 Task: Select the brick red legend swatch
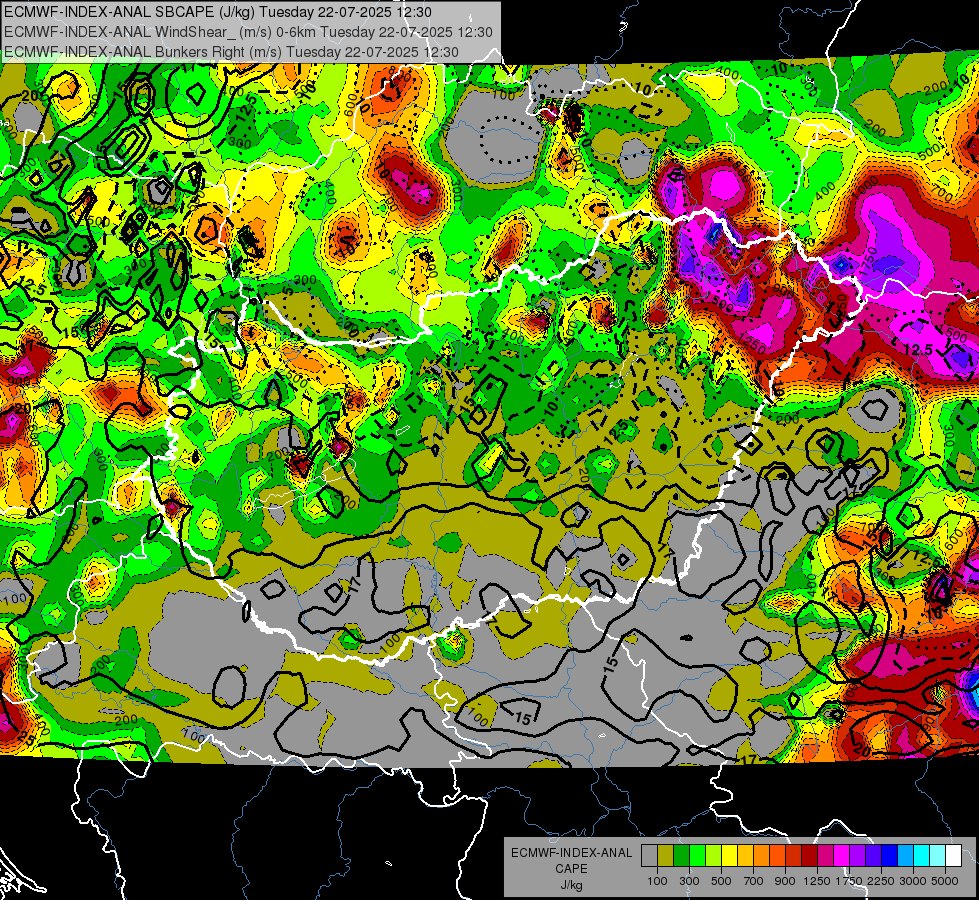[794, 856]
